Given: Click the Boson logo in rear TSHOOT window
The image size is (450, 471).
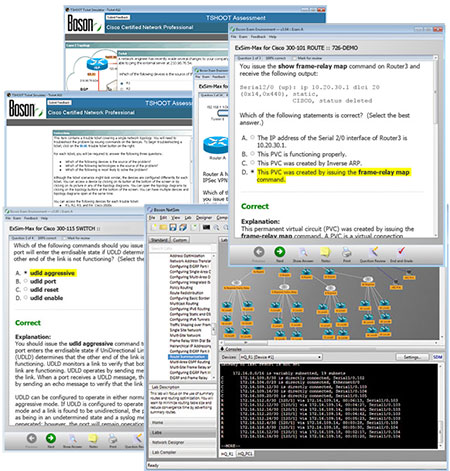Looking at the screenshot, I should [84, 23].
